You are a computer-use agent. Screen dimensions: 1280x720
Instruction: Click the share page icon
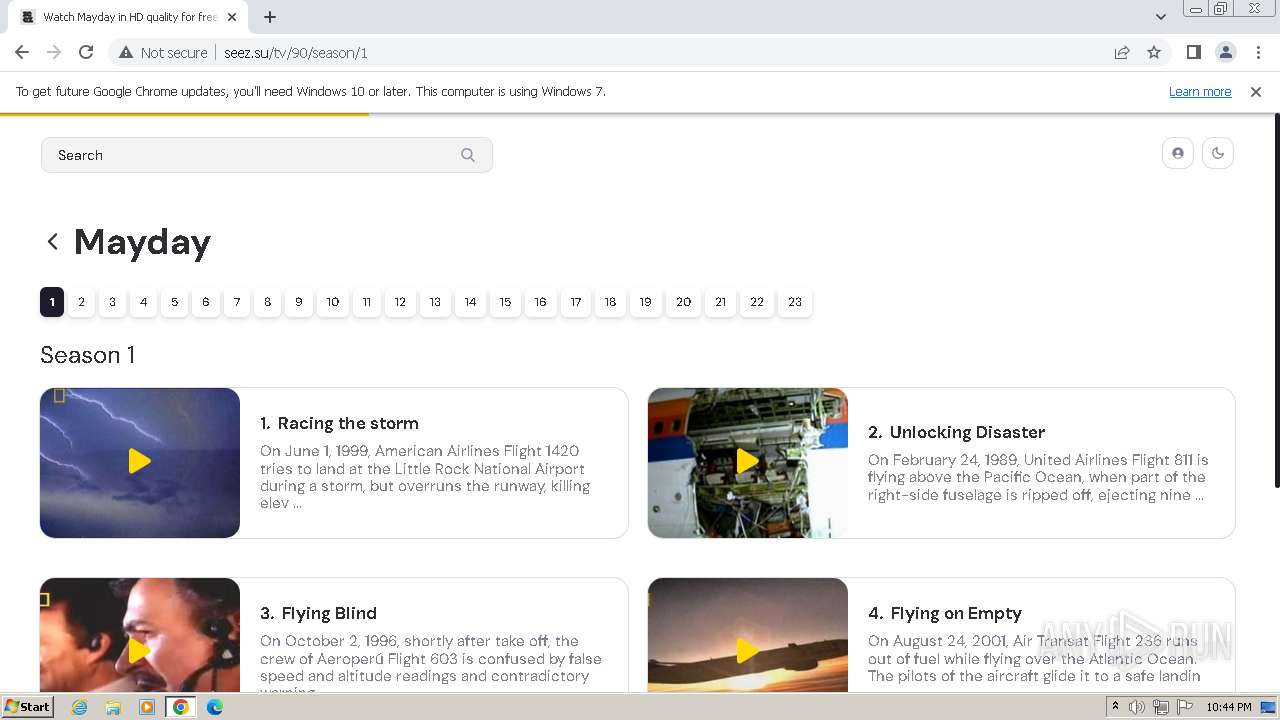[1122, 53]
